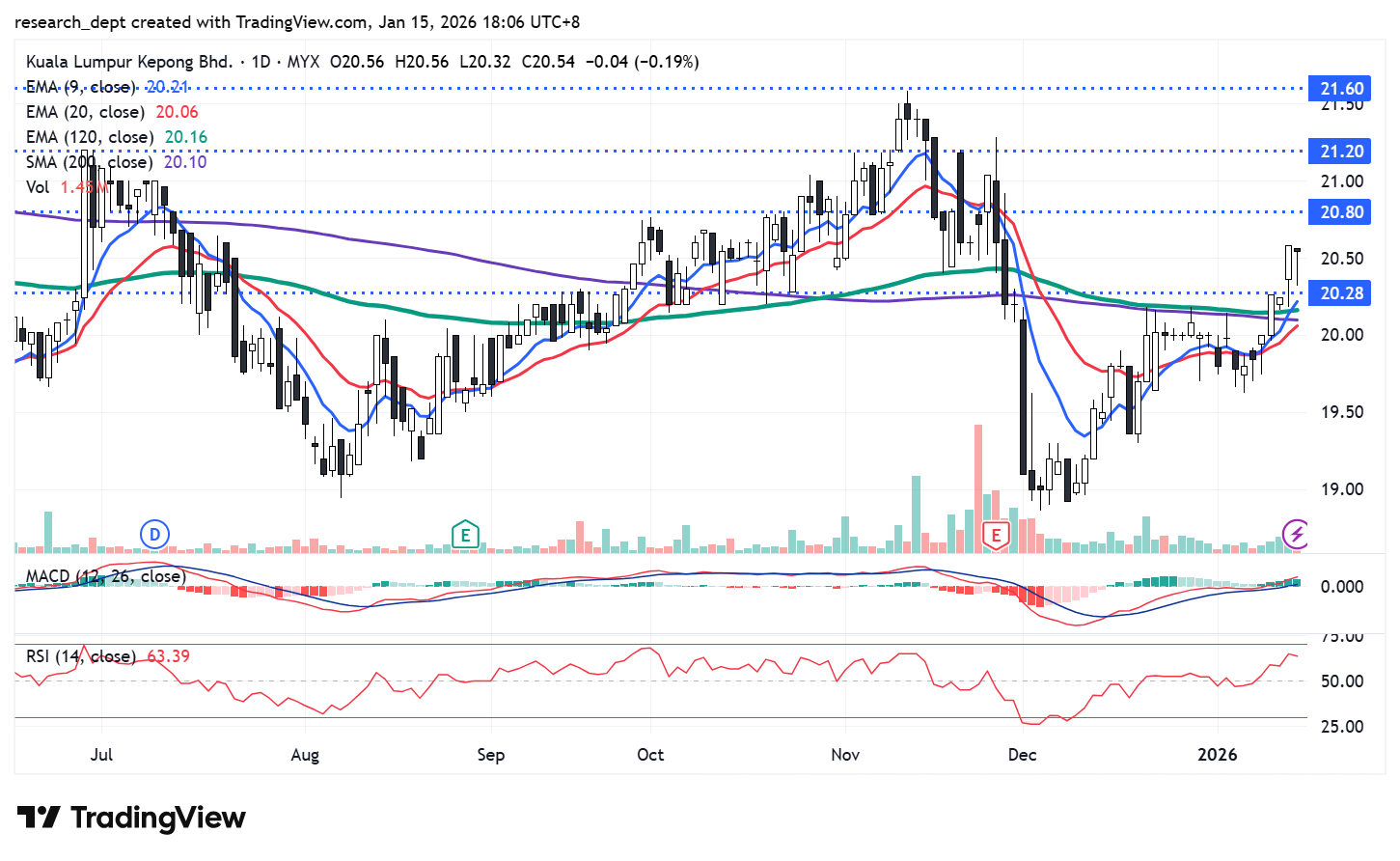
Task: Click the purple lightning bolt icon
Action: pyautogui.click(x=1296, y=533)
